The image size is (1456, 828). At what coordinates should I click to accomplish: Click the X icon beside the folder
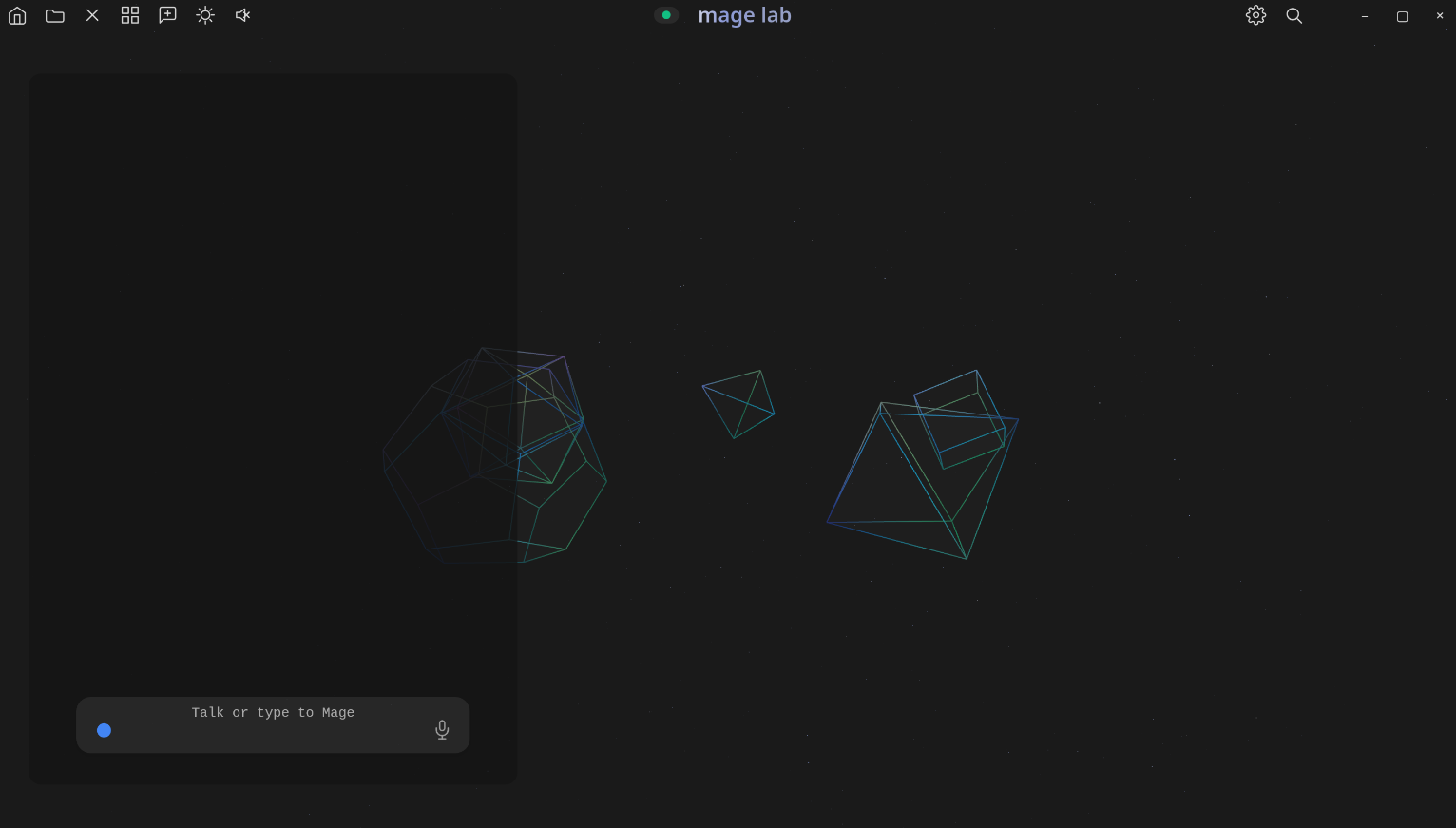click(x=92, y=15)
